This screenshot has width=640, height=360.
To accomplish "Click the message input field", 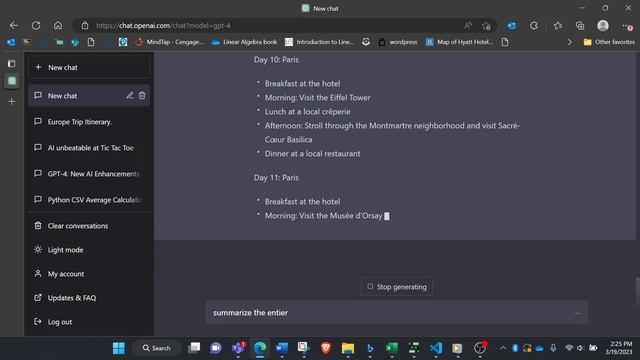I will pos(397,312).
